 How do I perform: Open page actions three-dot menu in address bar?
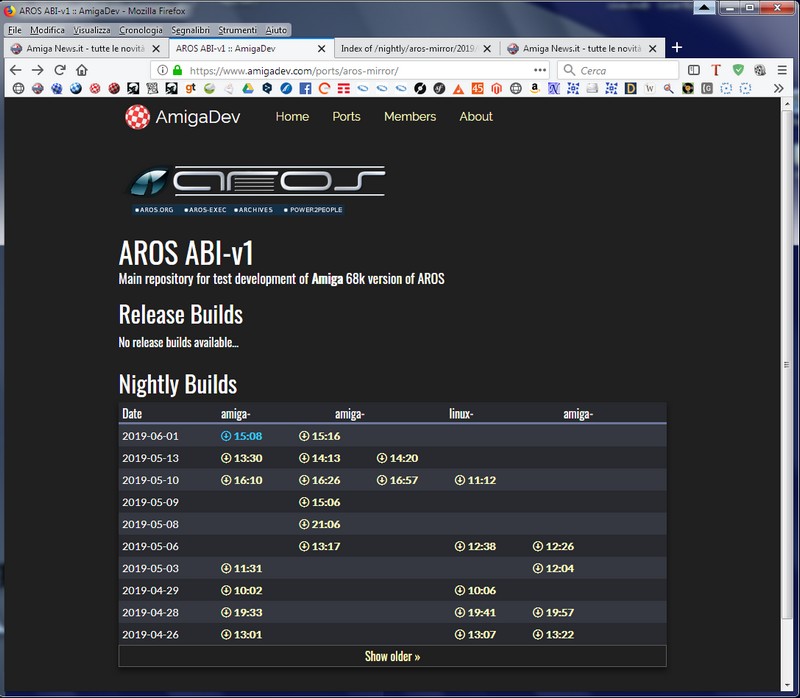coord(540,70)
